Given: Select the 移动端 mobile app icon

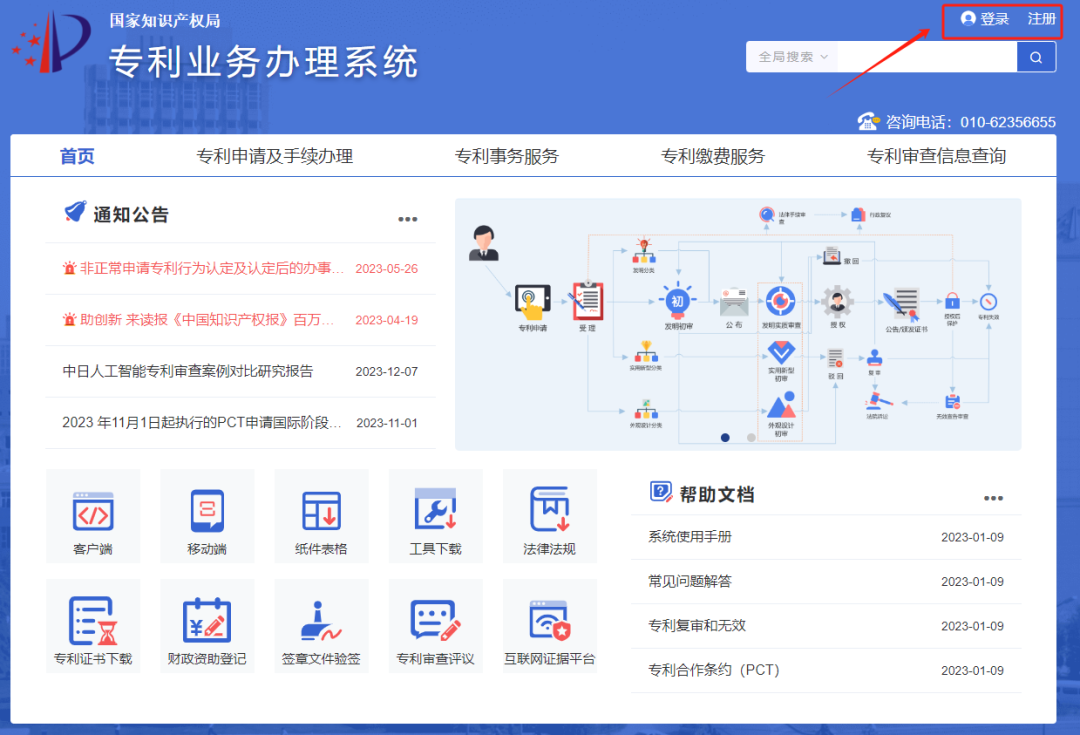Looking at the screenshot, I should pos(207,516).
